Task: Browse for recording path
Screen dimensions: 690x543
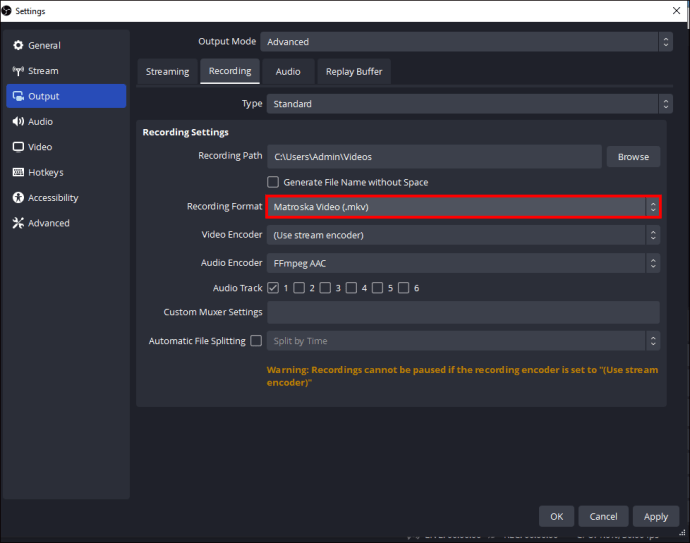Action: pyautogui.click(x=633, y=157)
